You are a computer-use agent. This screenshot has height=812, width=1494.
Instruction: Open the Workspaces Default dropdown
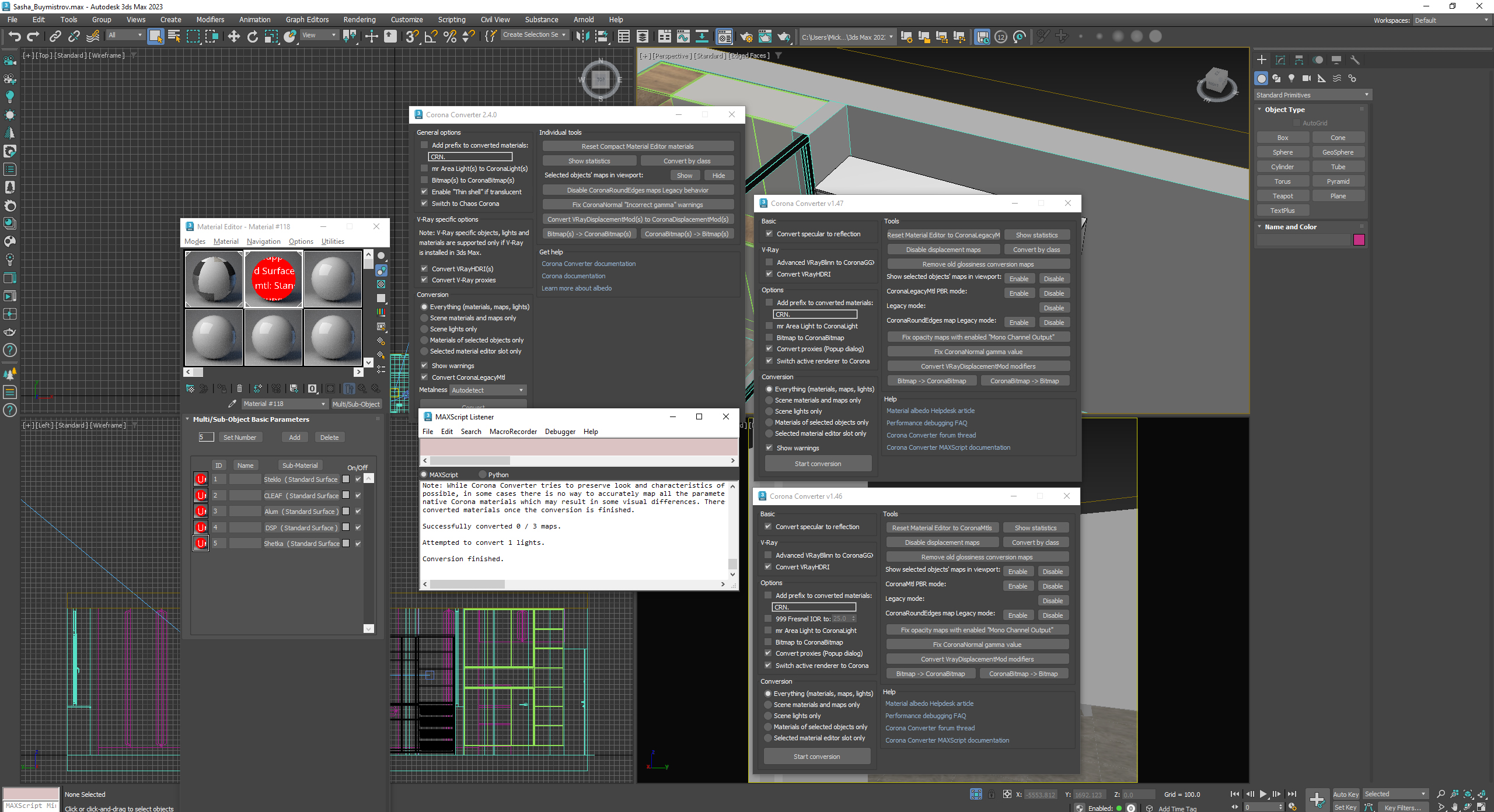1451,20
